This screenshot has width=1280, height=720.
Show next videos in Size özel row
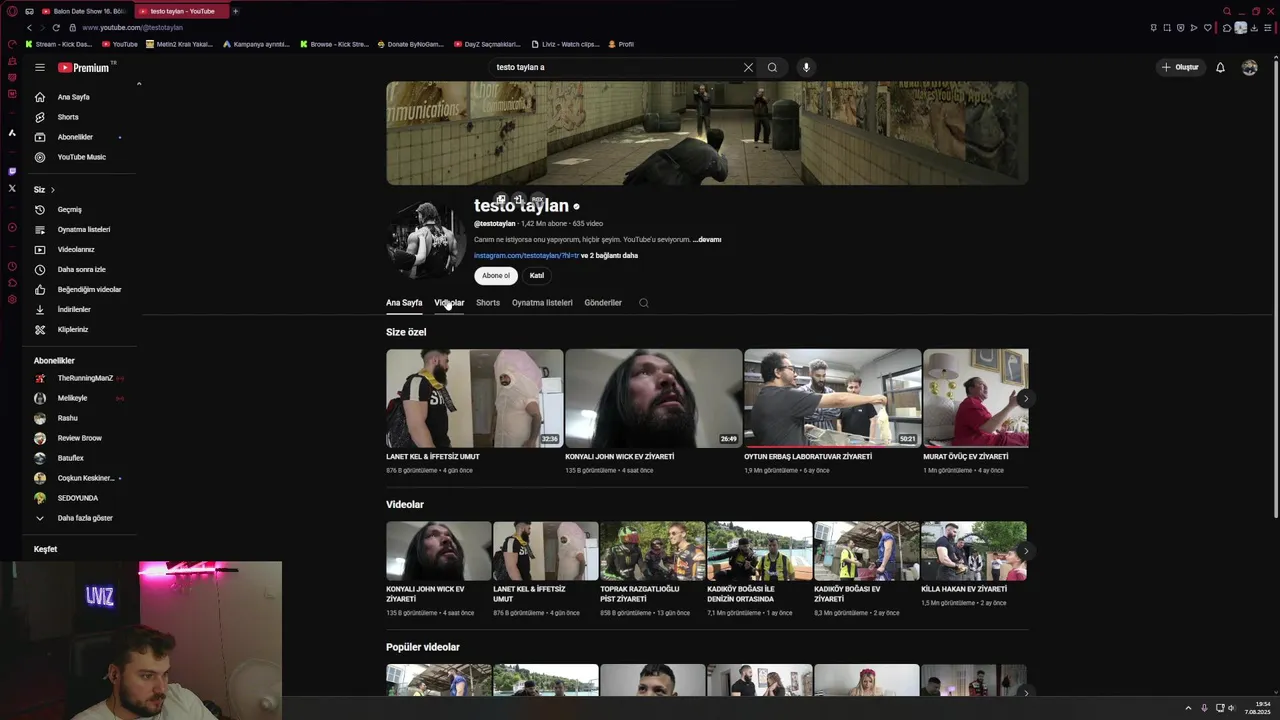point(1025,398)
